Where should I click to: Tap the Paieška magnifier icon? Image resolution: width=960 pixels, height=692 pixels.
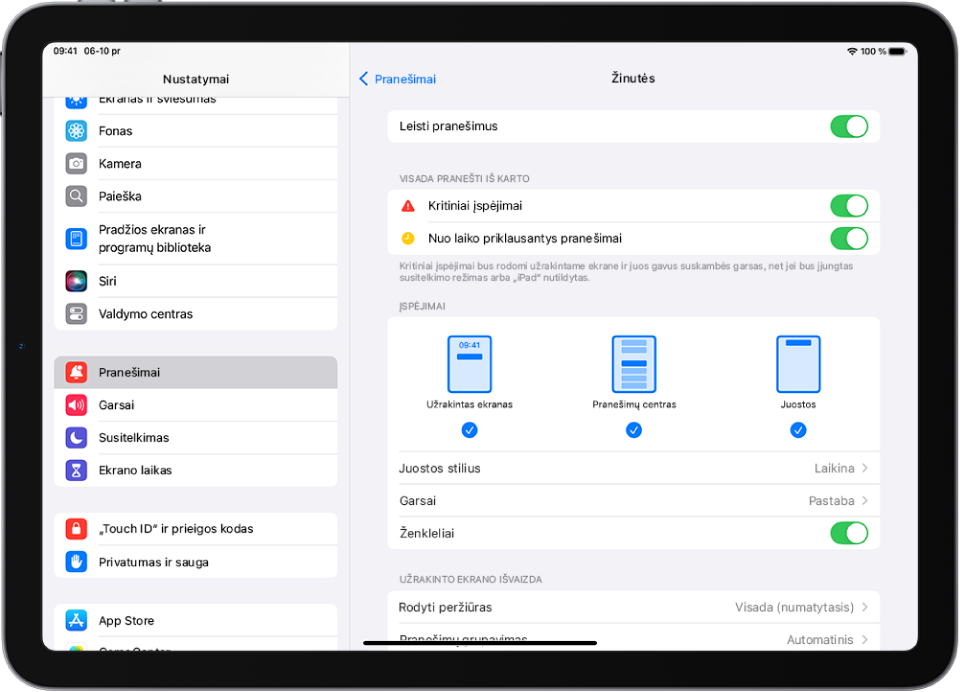point(76,196)
